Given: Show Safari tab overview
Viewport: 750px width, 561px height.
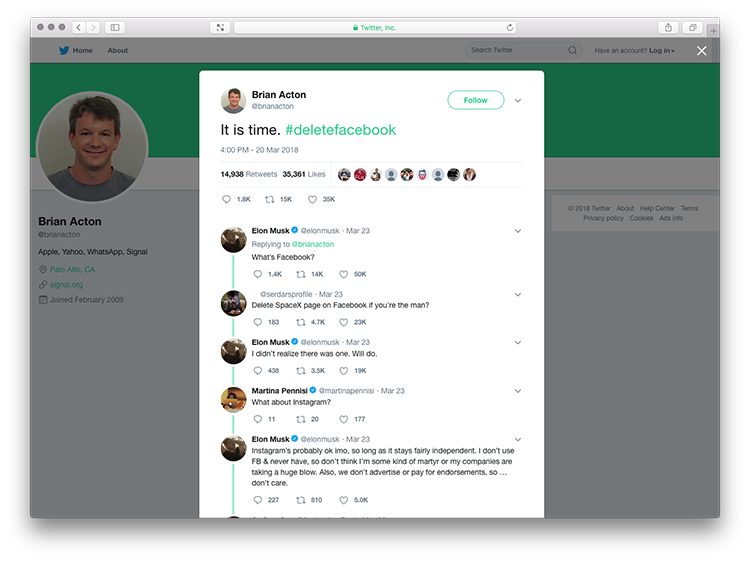Looking at the screenshot, I should tap(692, 27).
